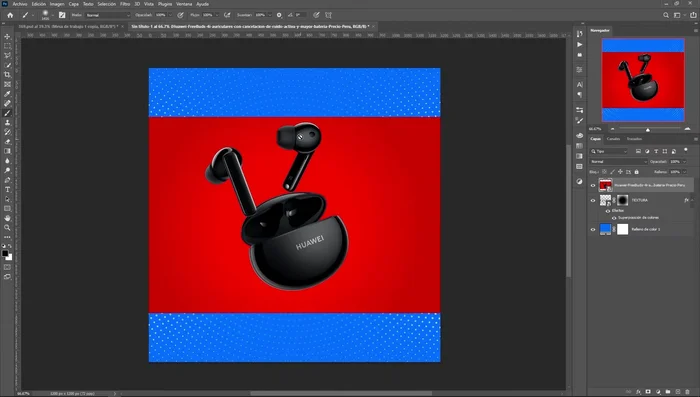The image size is (700, 397).
Task: Open the Imagen menu
Action: click(57, 4)
